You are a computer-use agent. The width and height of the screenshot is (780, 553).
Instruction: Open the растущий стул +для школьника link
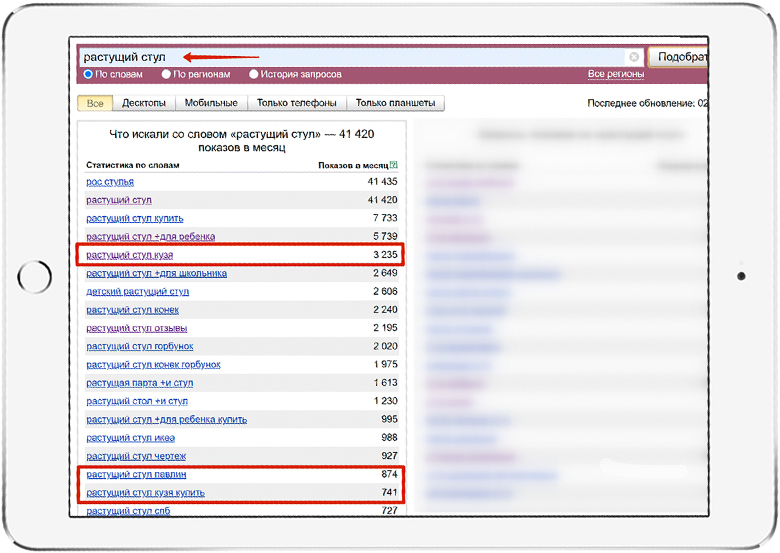pos(157,274)
